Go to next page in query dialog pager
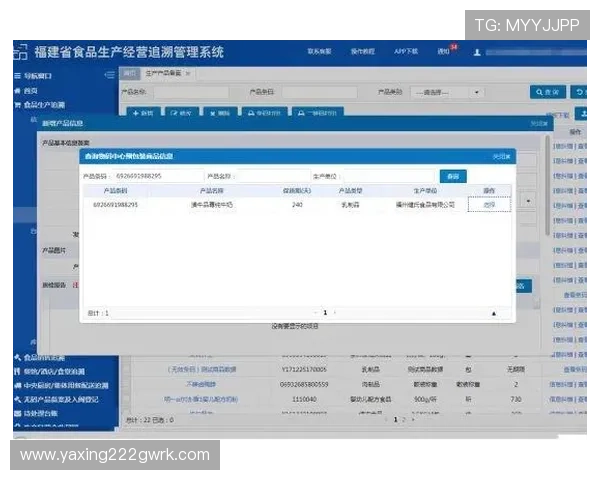This screenshot has width=600, height=480. pyautogui.click(x=335, y=313)
